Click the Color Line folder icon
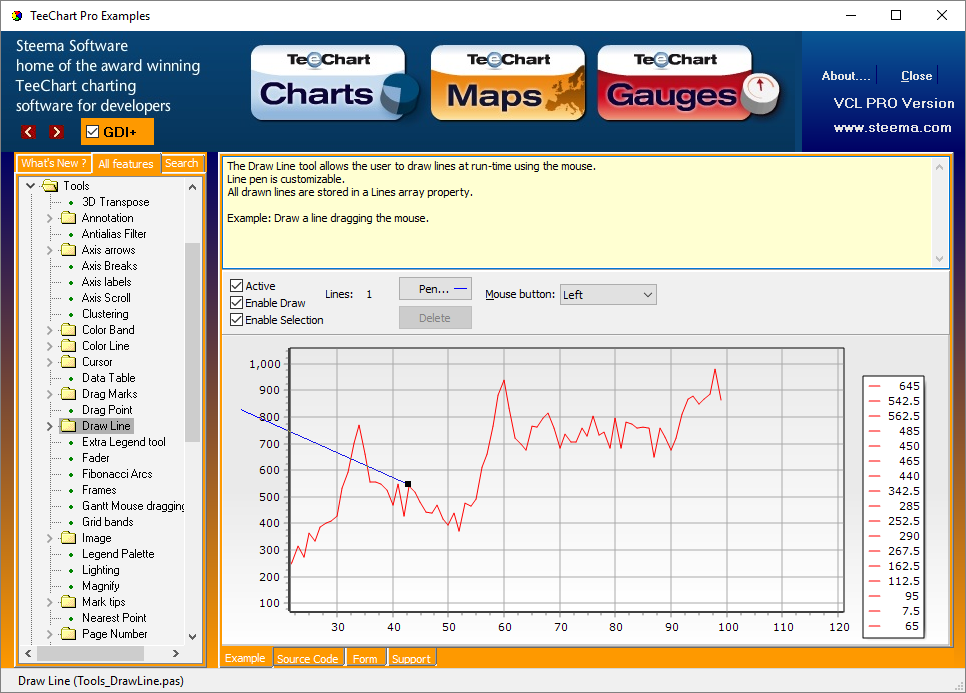Viewport: 966px width, 693px height. tap(68, 346)
